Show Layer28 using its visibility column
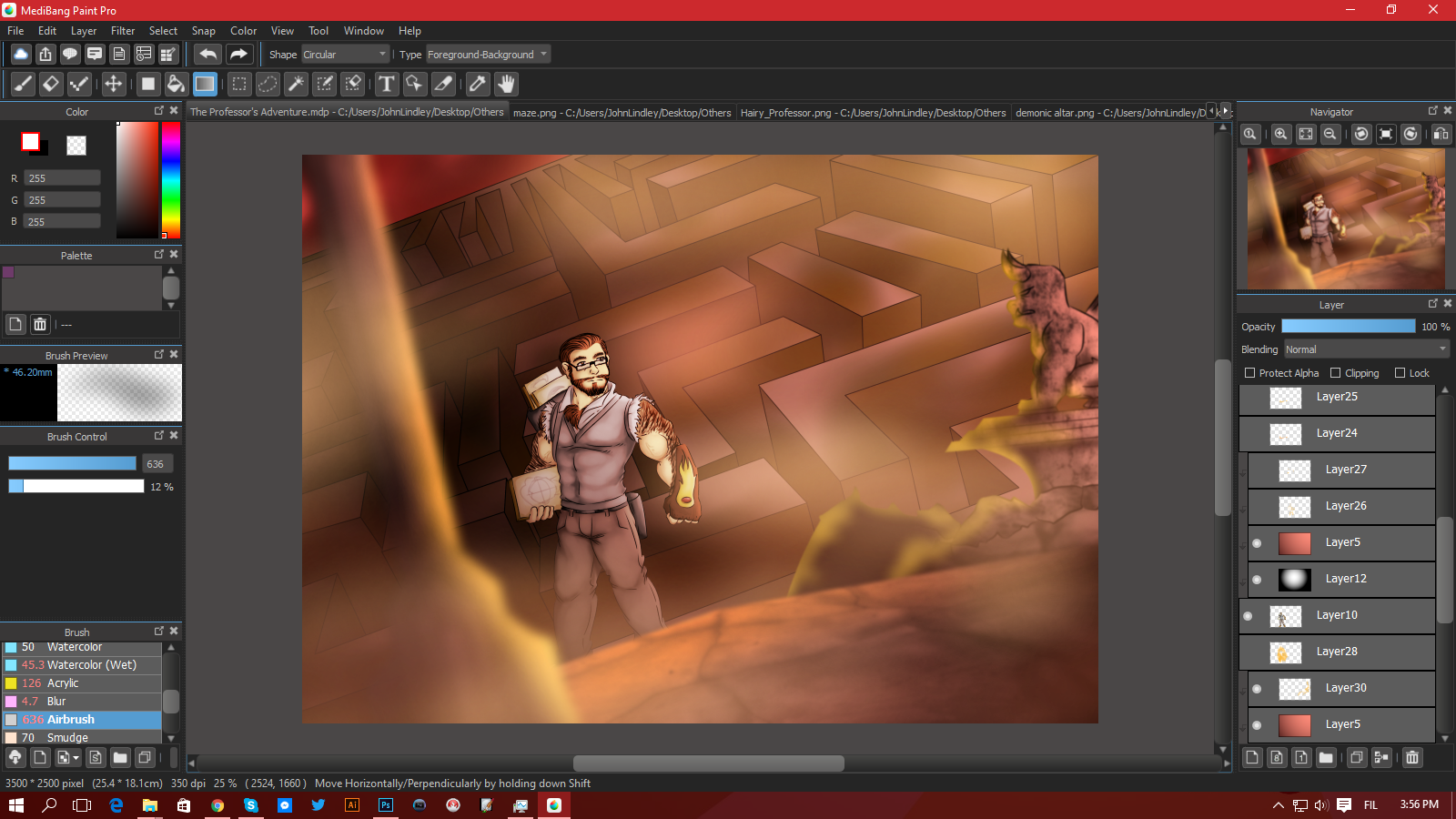Viewport: 1456px width, 819px height. [x=1248, y=652]
